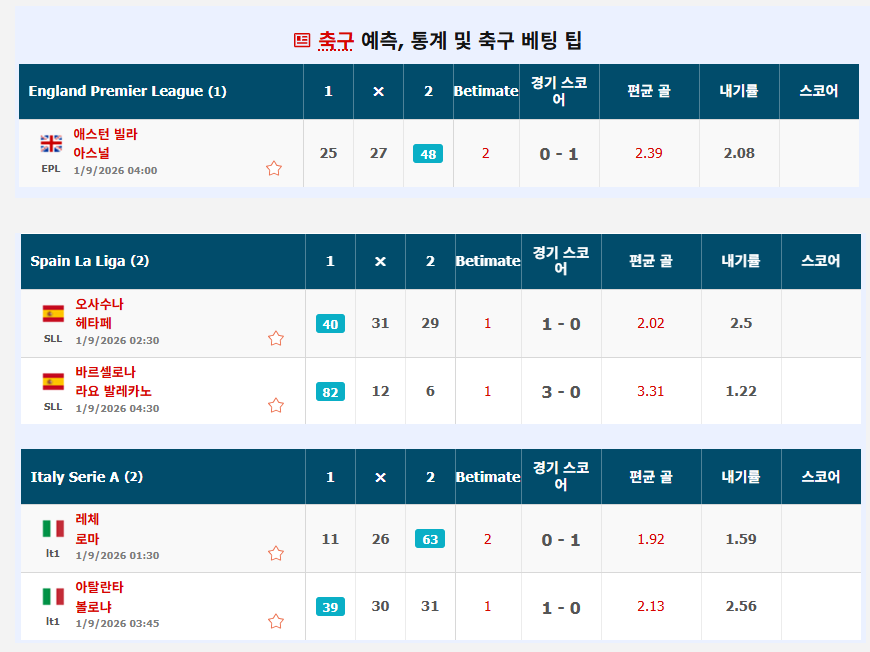Open the 헤타페 team link
Screen dimensions: 870x652
94,323
